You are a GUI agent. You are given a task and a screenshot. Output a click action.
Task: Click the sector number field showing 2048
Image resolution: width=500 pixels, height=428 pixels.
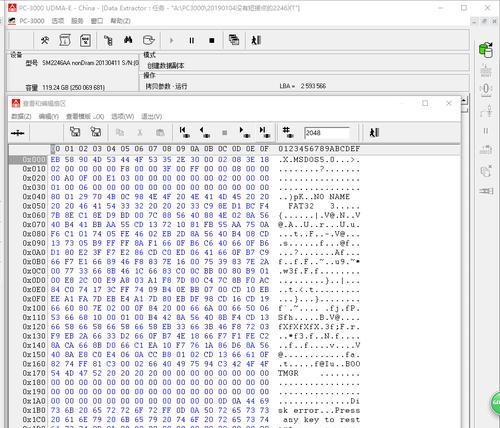click(x=327, y=133)
